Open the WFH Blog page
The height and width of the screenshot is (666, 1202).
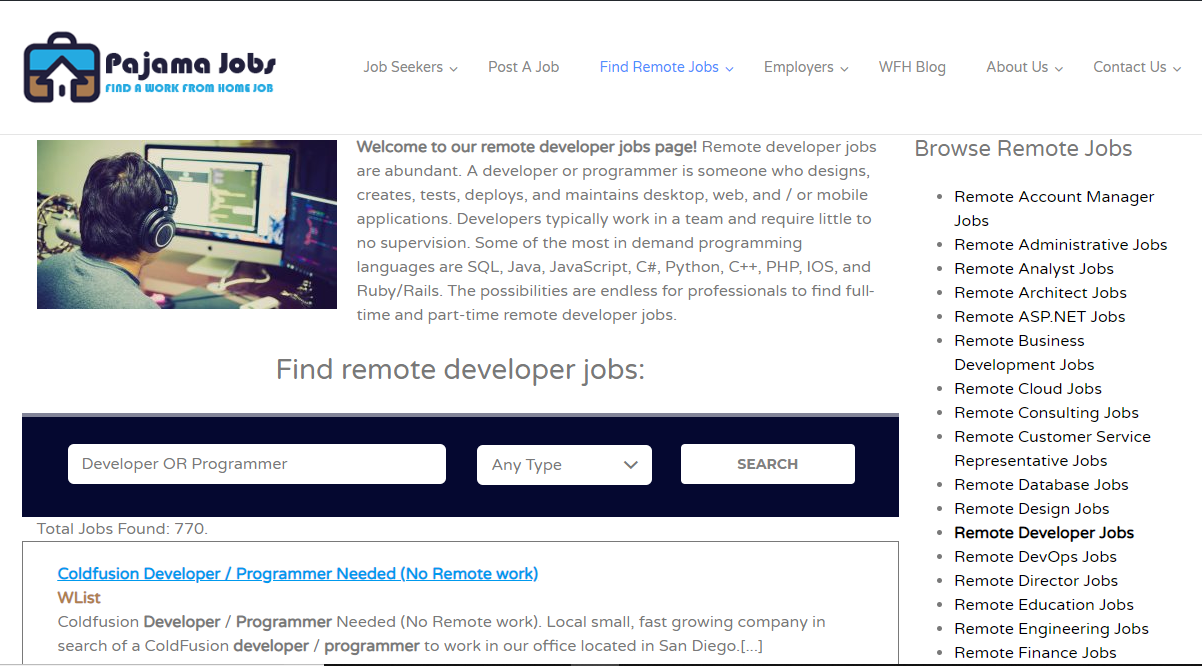click(912, 67)
